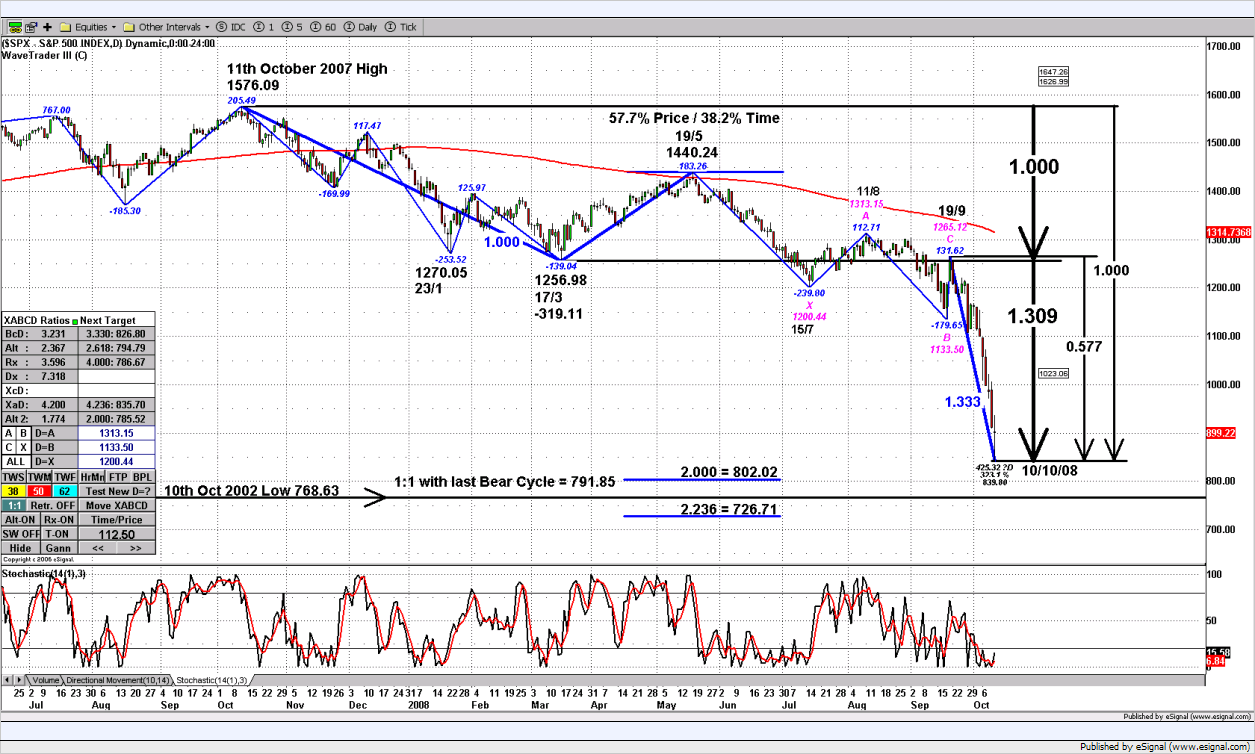Click the HrMn button
Screen dimensions: 1255x754
click(92, 477)
